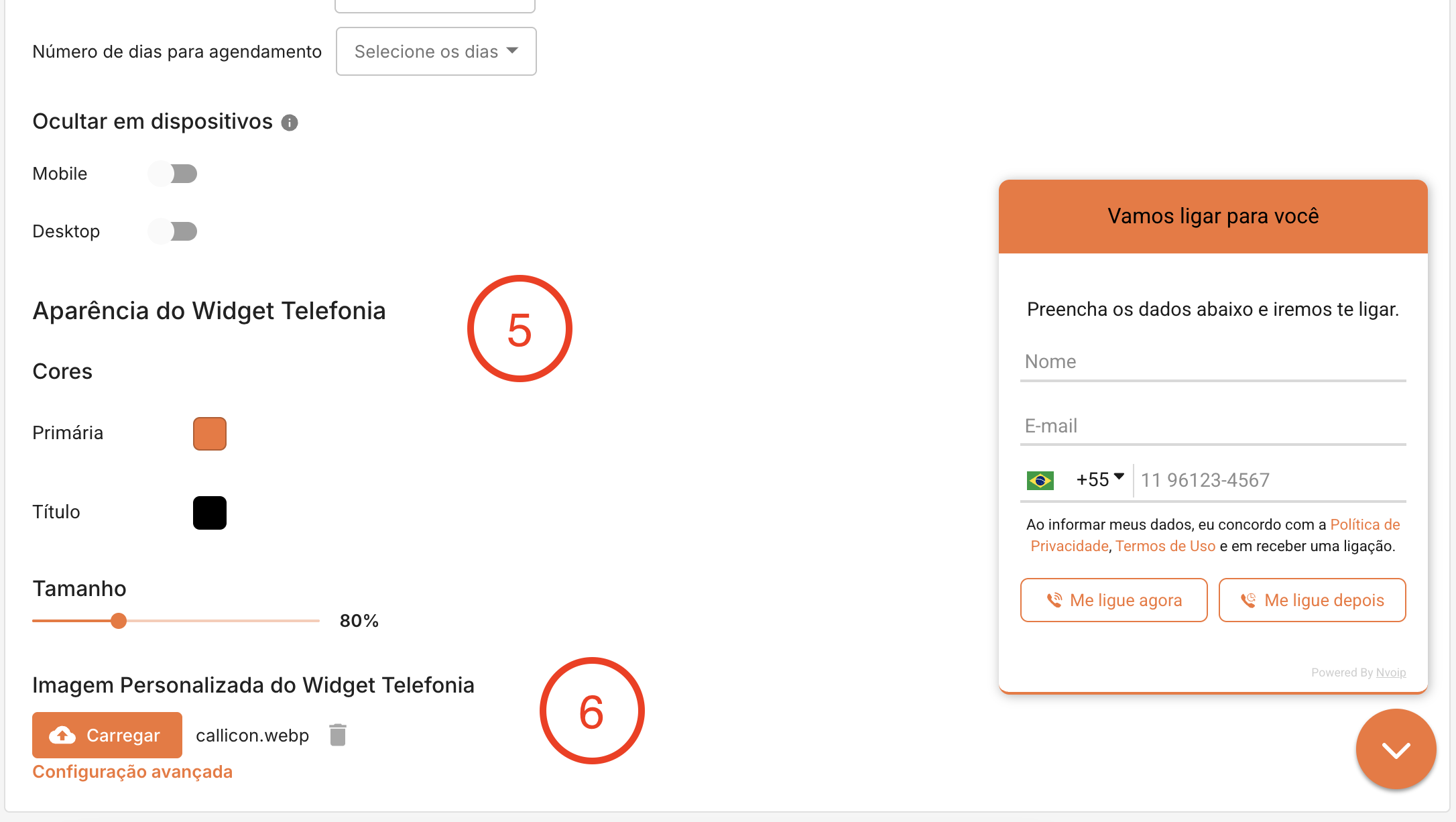Collapse the widget with the round chevron button
1456x822 pixels.
click(x=1396, y=749)
